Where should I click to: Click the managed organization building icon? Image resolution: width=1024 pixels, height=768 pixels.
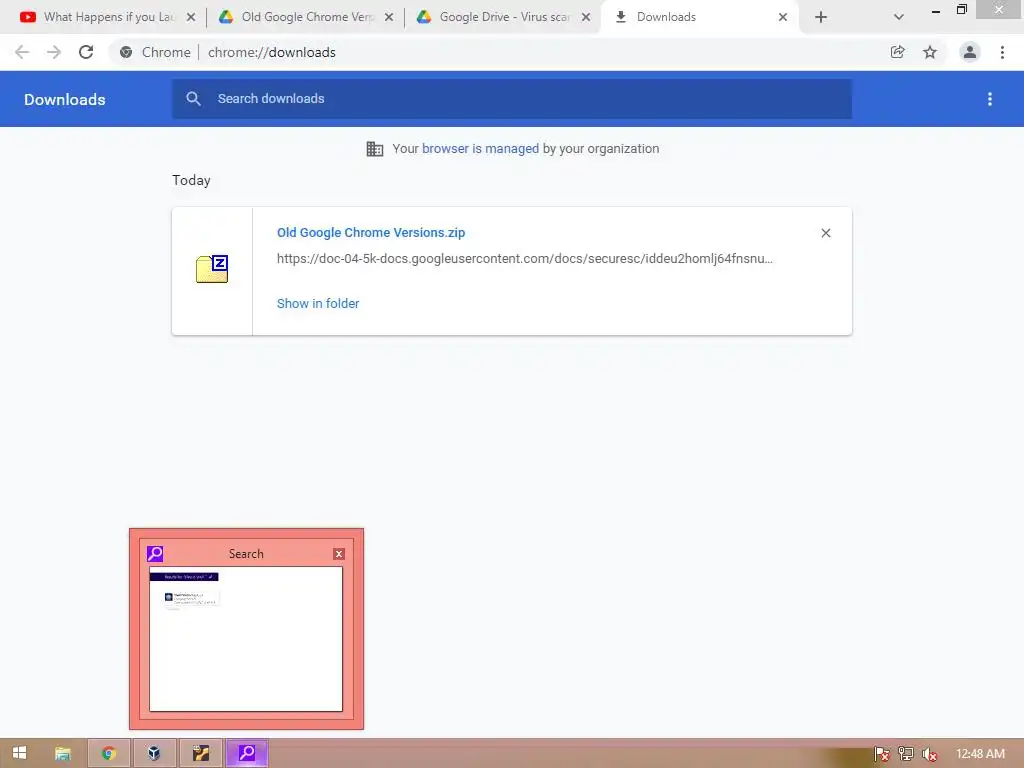pyautogui.click(x=375, y=149)
